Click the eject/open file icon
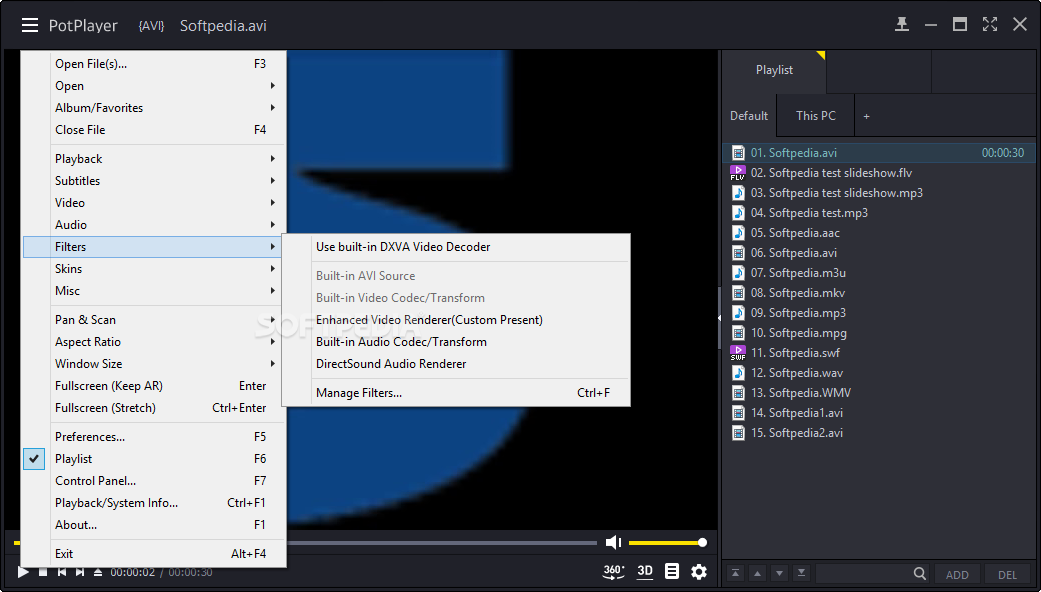 tap(98, 571)
